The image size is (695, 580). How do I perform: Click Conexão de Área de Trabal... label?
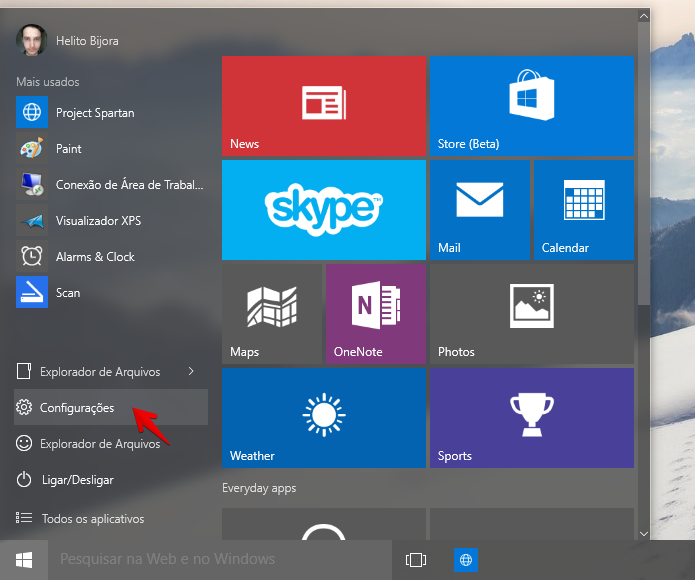[129, 185]
